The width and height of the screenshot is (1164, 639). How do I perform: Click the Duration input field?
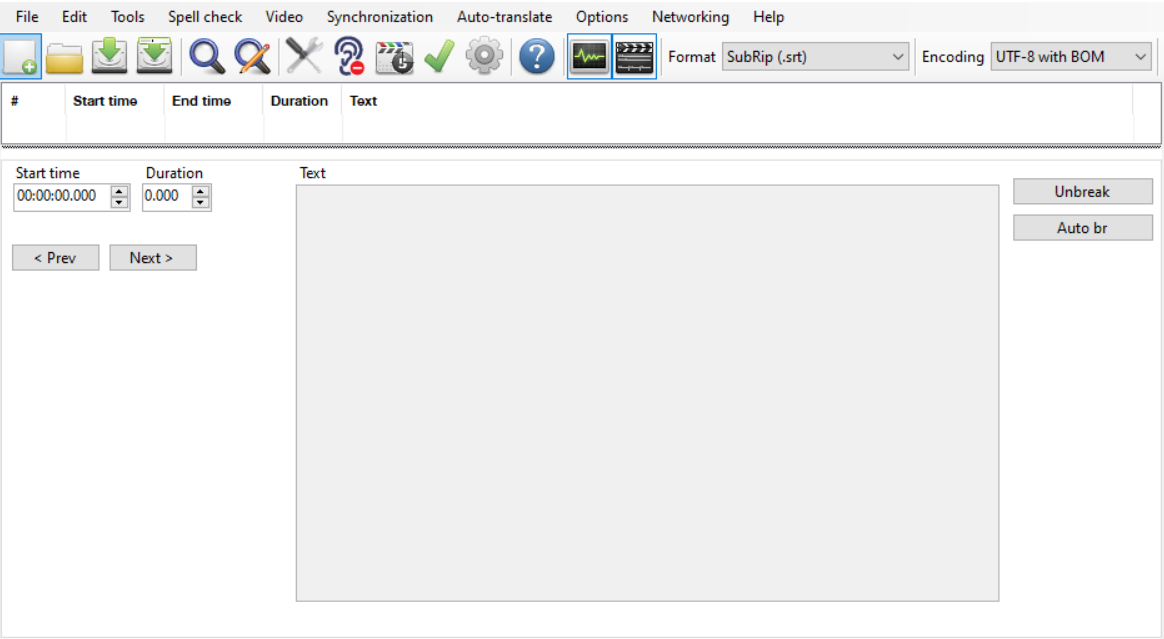pos(167,196)
